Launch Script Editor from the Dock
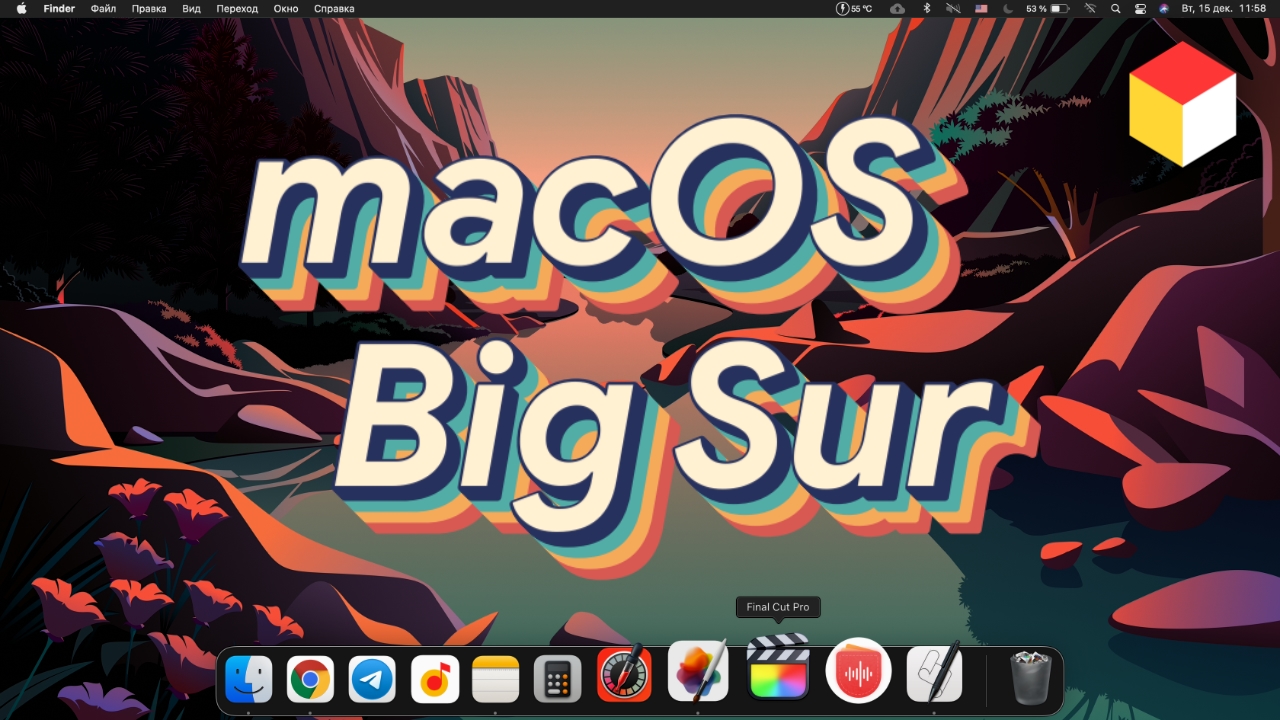1280x720 pixels. 934,672
